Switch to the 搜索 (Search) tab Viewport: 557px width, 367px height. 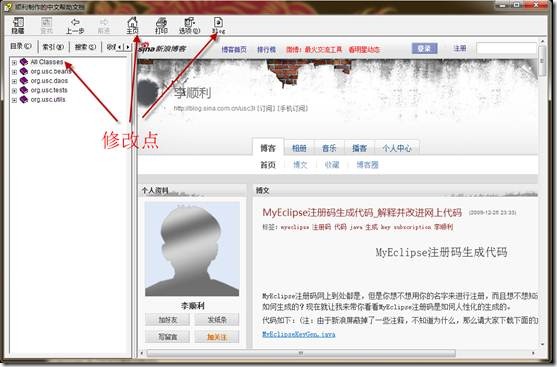coord(85,47)
